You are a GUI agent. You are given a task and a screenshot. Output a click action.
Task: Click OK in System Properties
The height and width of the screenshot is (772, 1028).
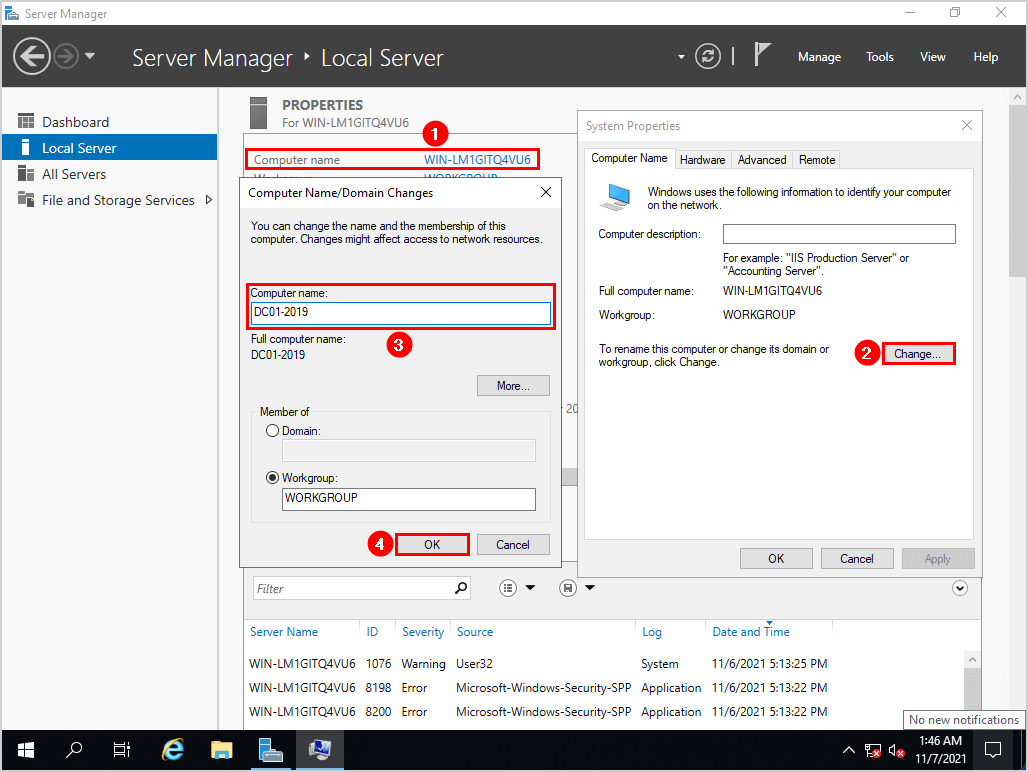click(x=776, y=558)
